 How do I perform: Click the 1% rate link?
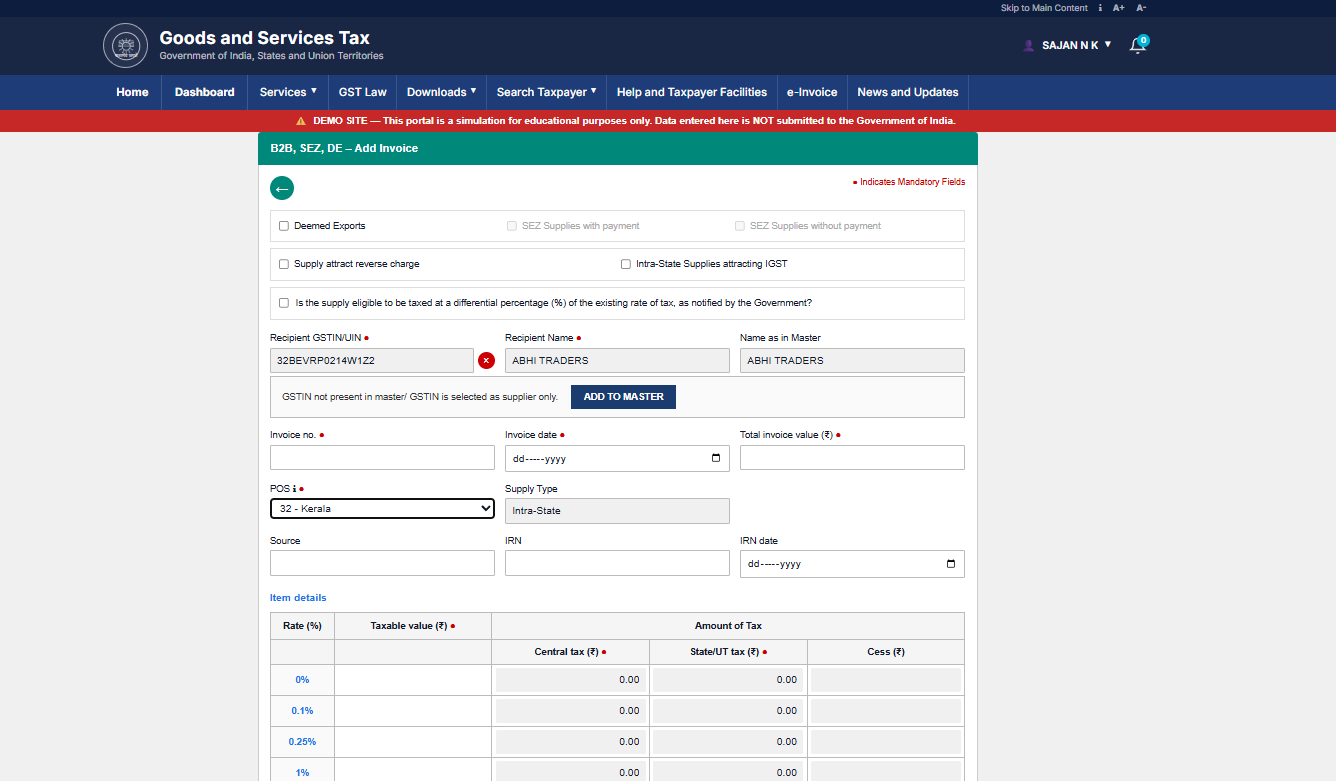pos(302,773)
